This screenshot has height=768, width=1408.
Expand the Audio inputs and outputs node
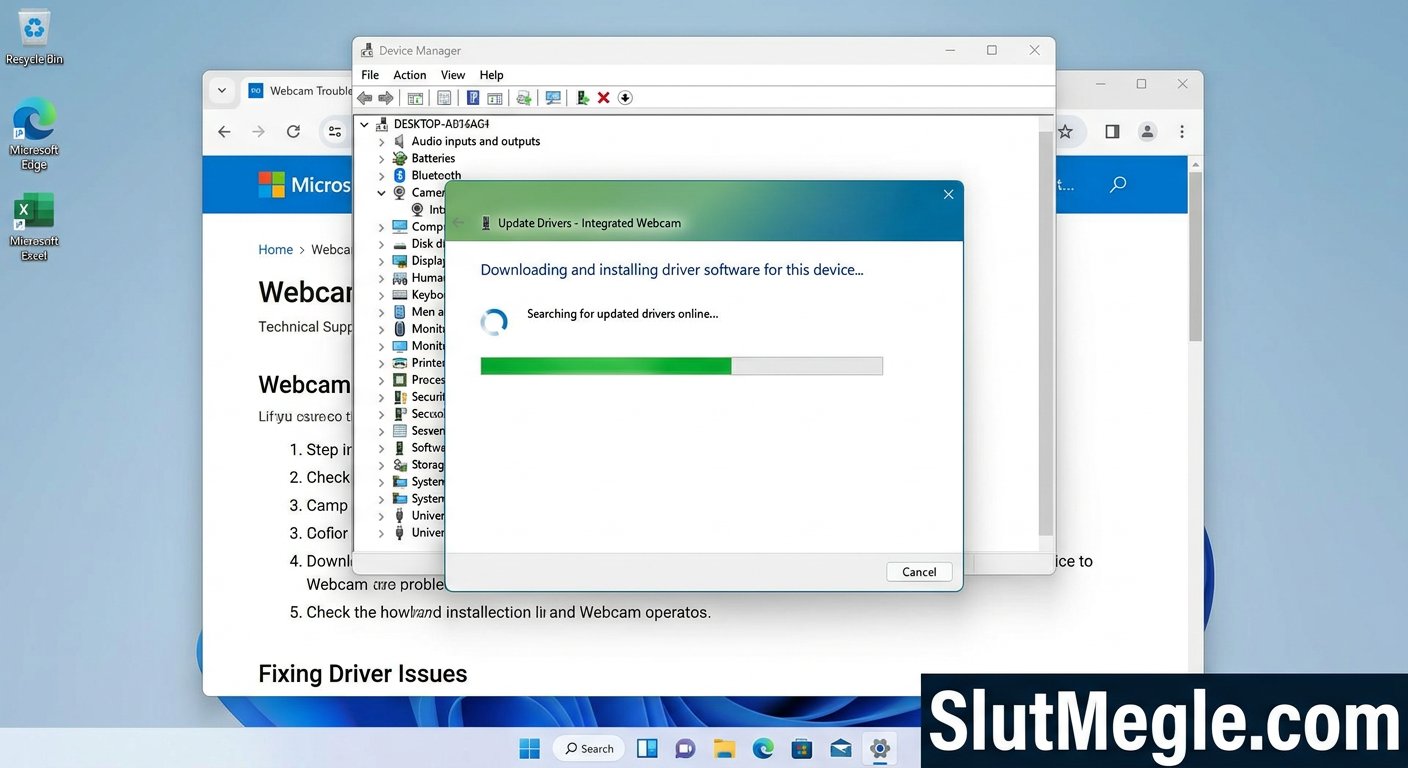click(381, 142)
